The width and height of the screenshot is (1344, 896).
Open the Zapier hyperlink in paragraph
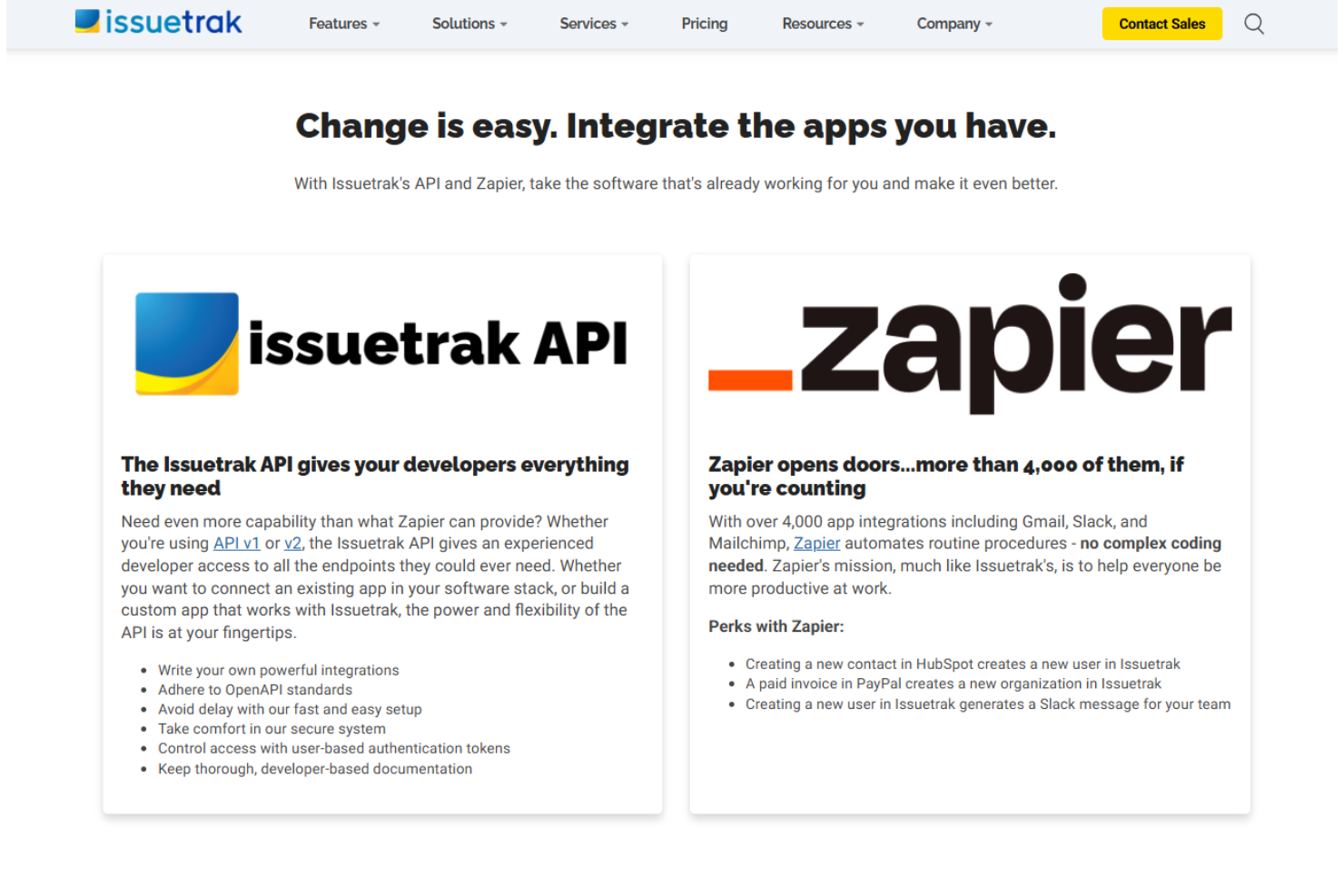coord(816,543)
